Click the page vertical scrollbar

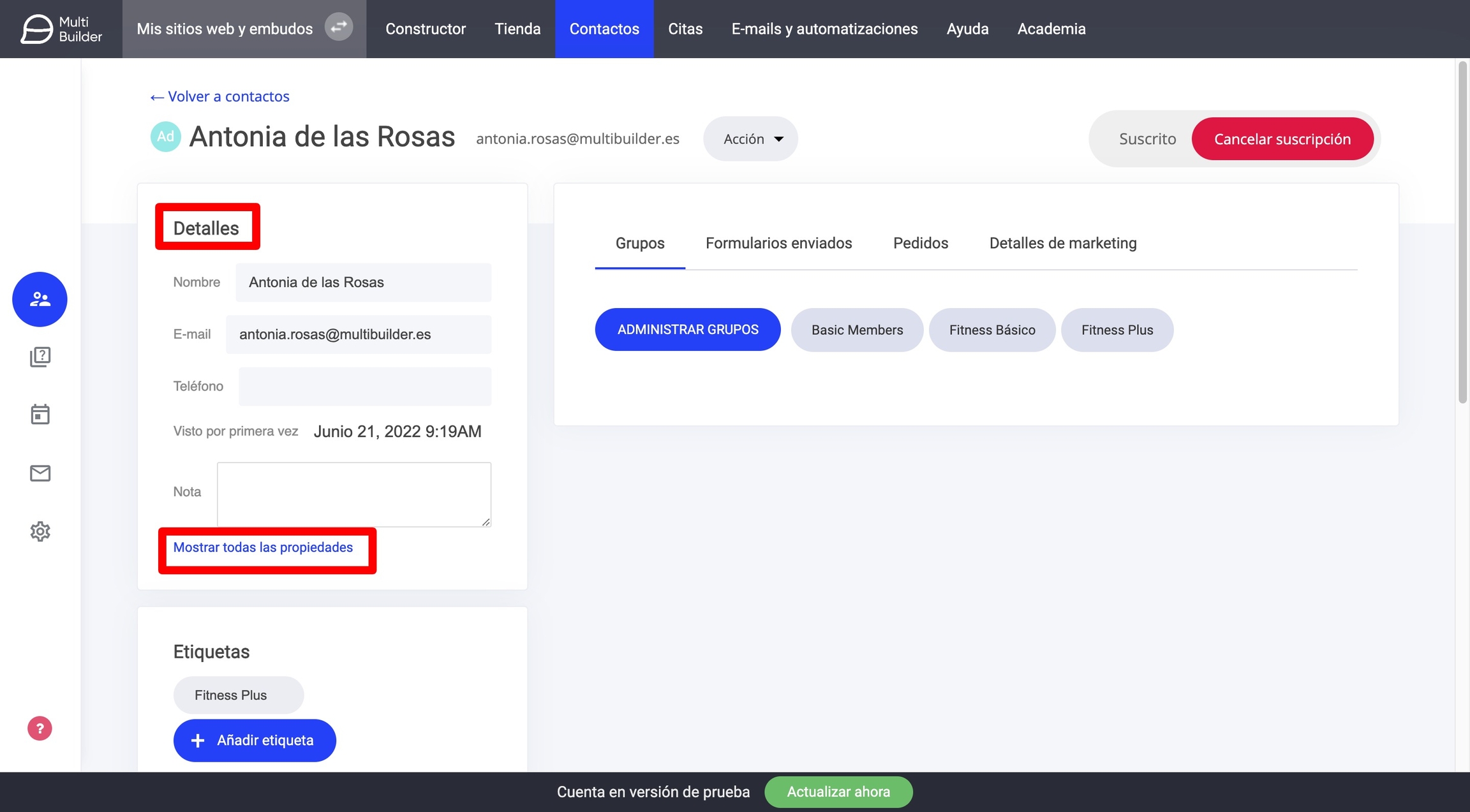tap(1462, 233)
